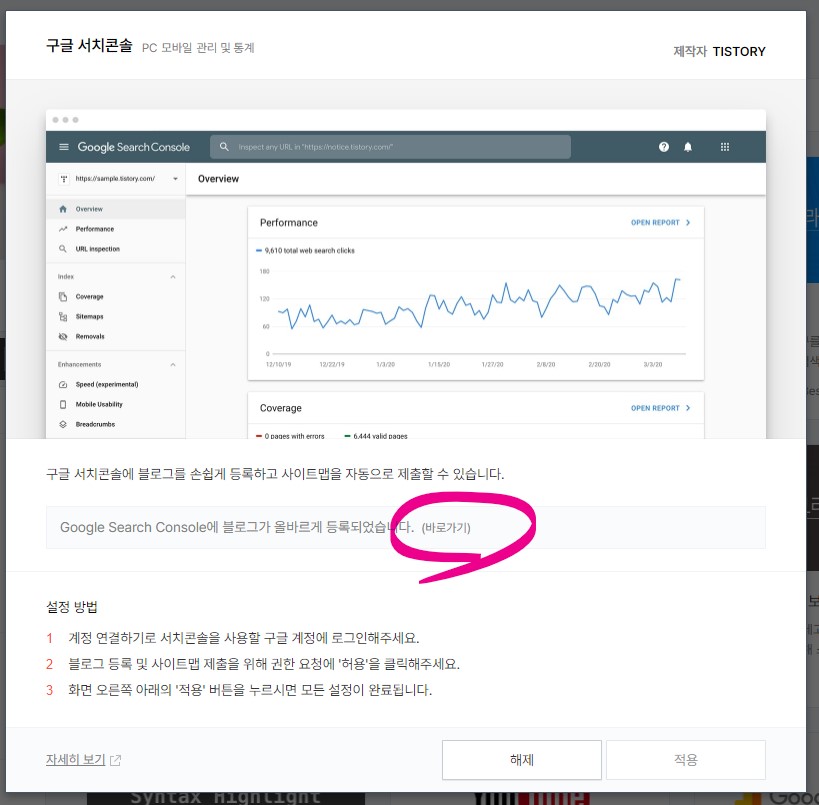The image size is (819, 805).
Task: Click the Inspect any URL search field
Action: 390,147
